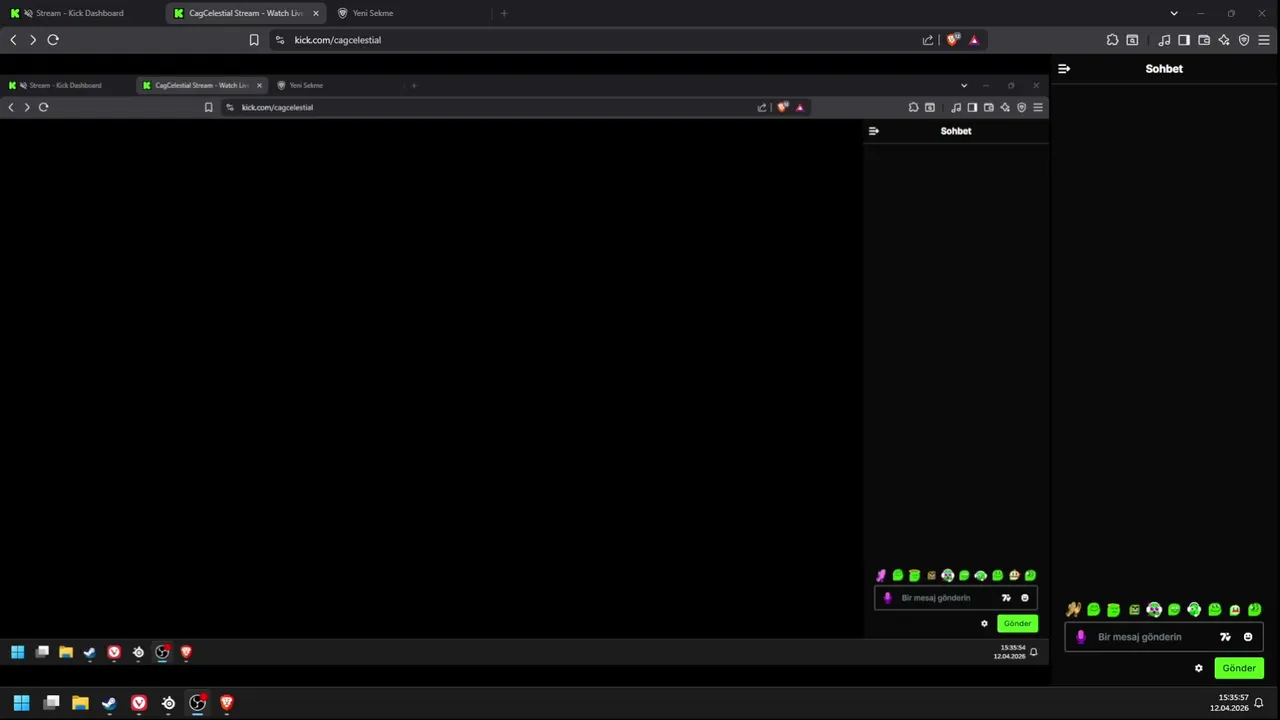Open site settings icon beside the URL

[280, 40]
